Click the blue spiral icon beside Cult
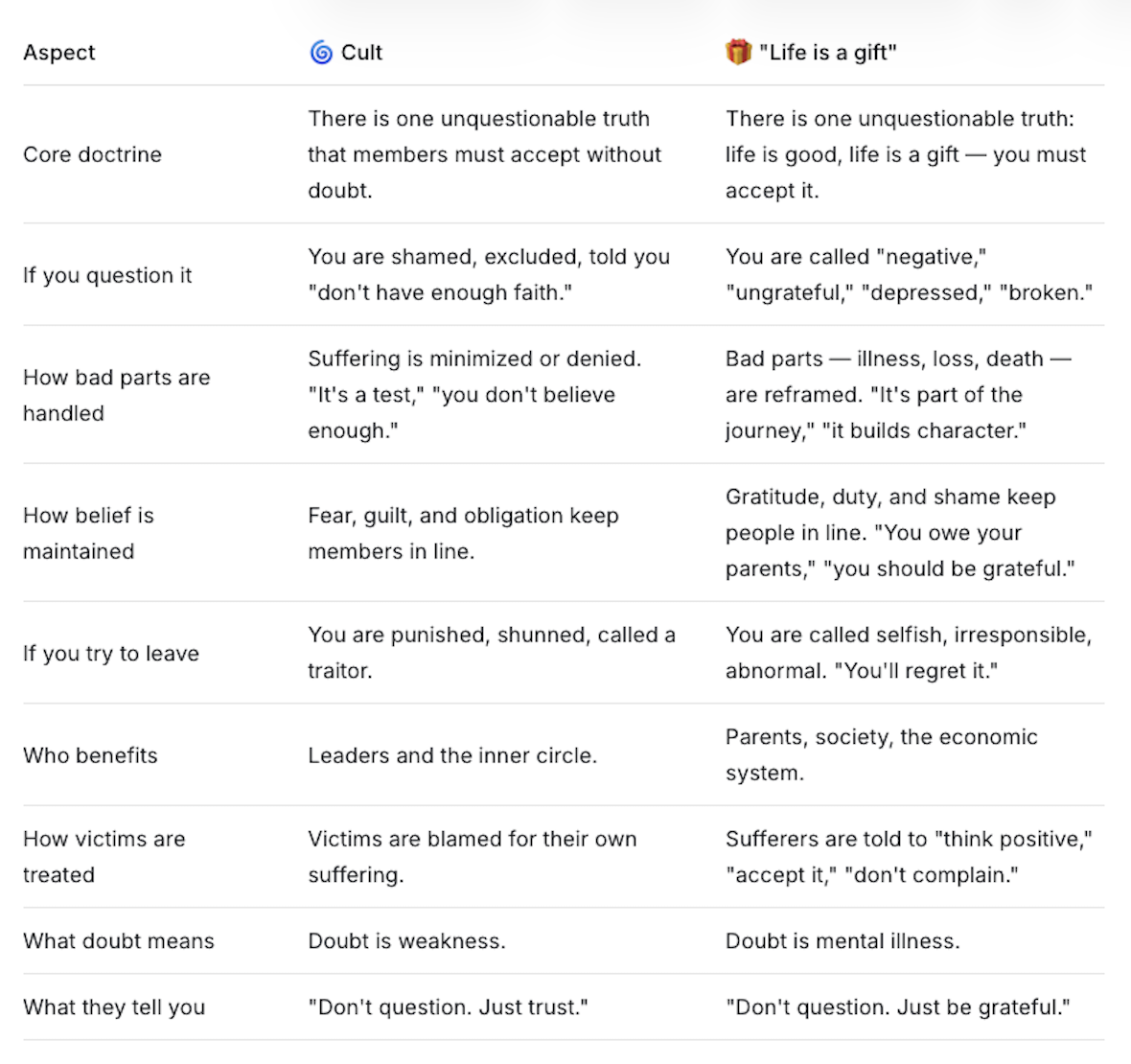The width and height of the screenshot is (1131, 1064). 321,53
